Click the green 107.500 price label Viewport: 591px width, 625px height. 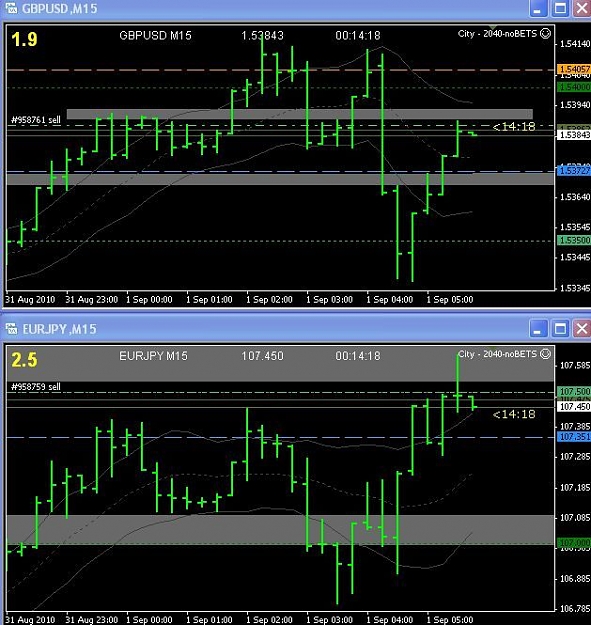click(574, 391)
